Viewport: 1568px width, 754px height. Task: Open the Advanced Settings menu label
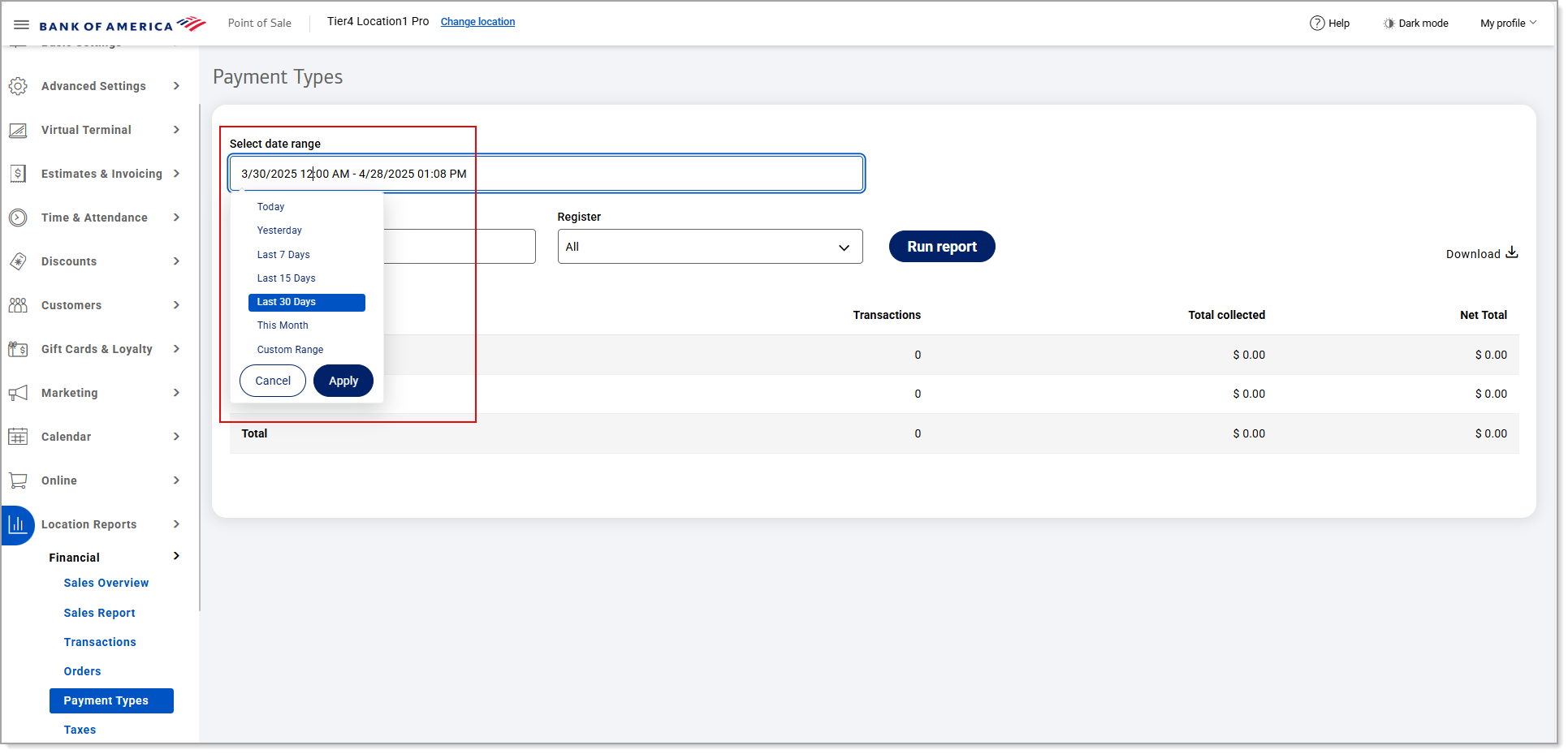(93, 86)
